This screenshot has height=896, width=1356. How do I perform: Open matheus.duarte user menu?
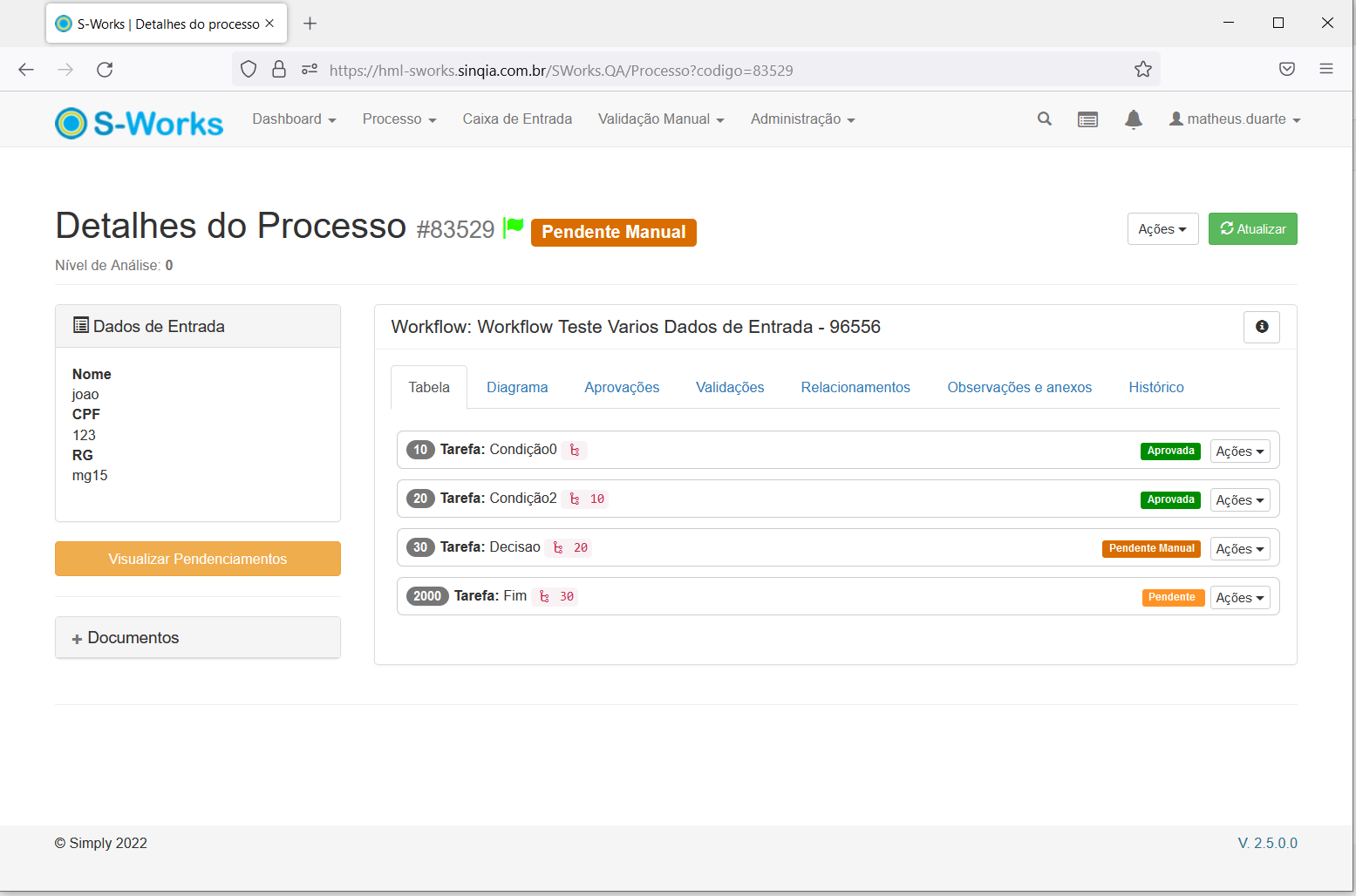pyautogui.click(x=1235, y=119)
